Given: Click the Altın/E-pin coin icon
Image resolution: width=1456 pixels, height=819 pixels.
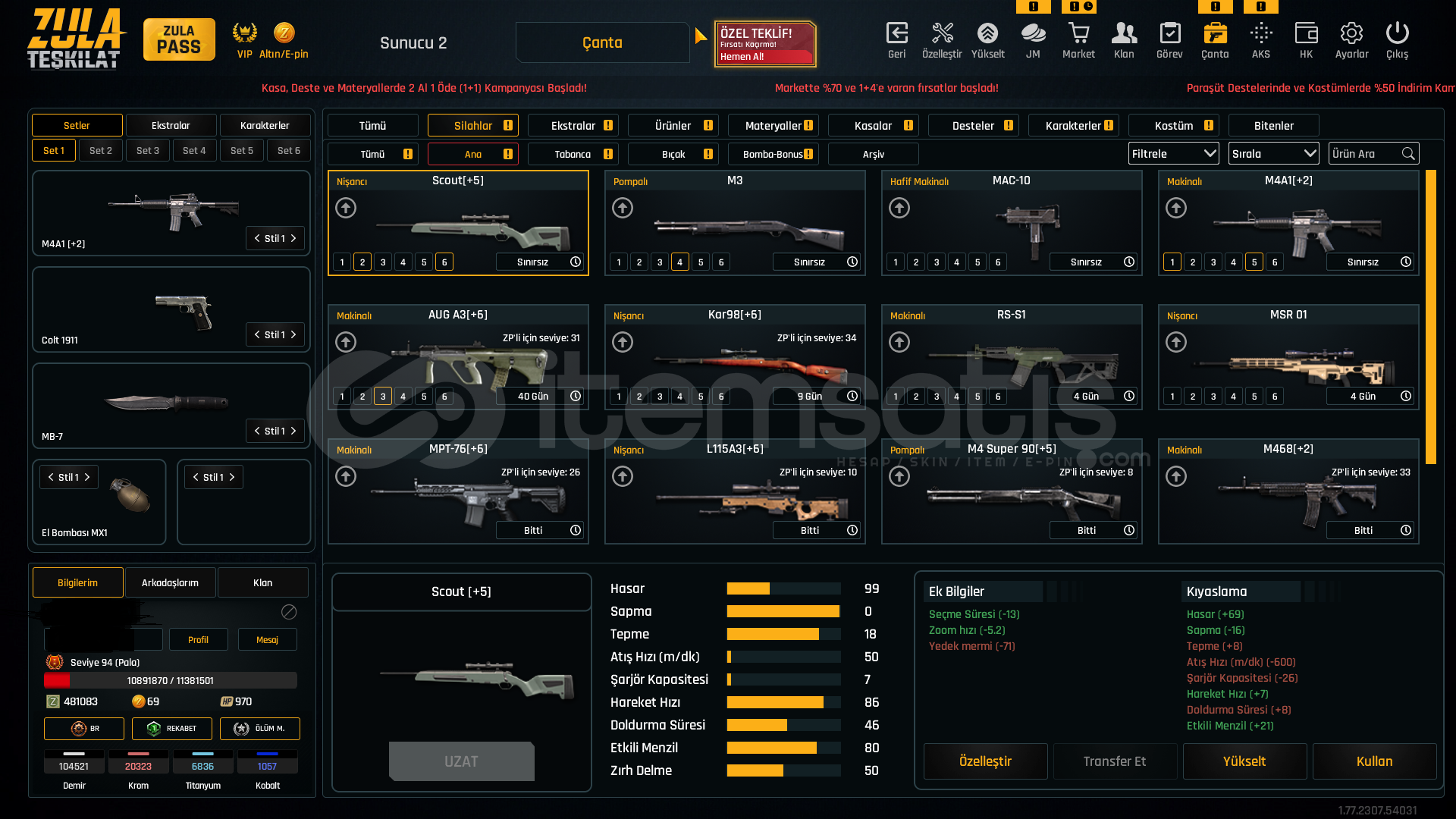Looking at the screenshot, I should tap(284, 33).
